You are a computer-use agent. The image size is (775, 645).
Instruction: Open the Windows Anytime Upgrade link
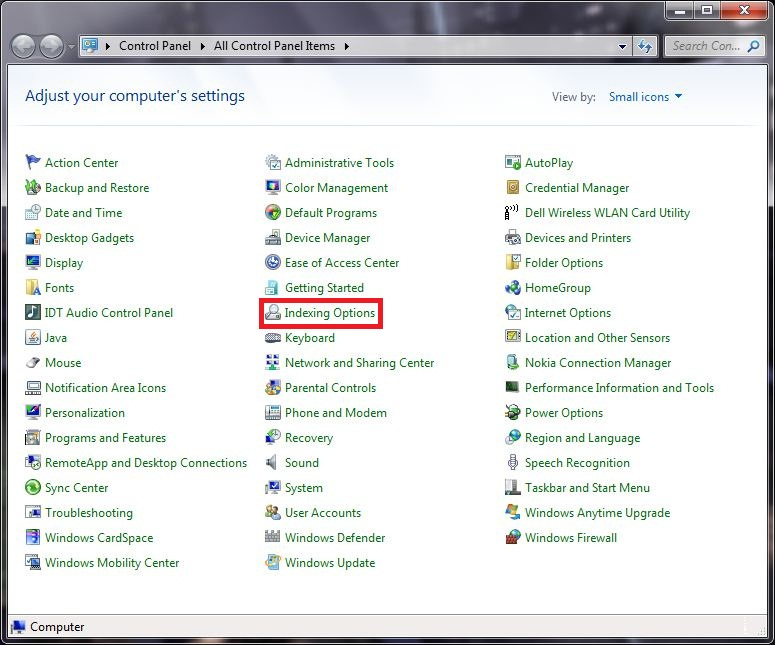(x=597, y=513)
